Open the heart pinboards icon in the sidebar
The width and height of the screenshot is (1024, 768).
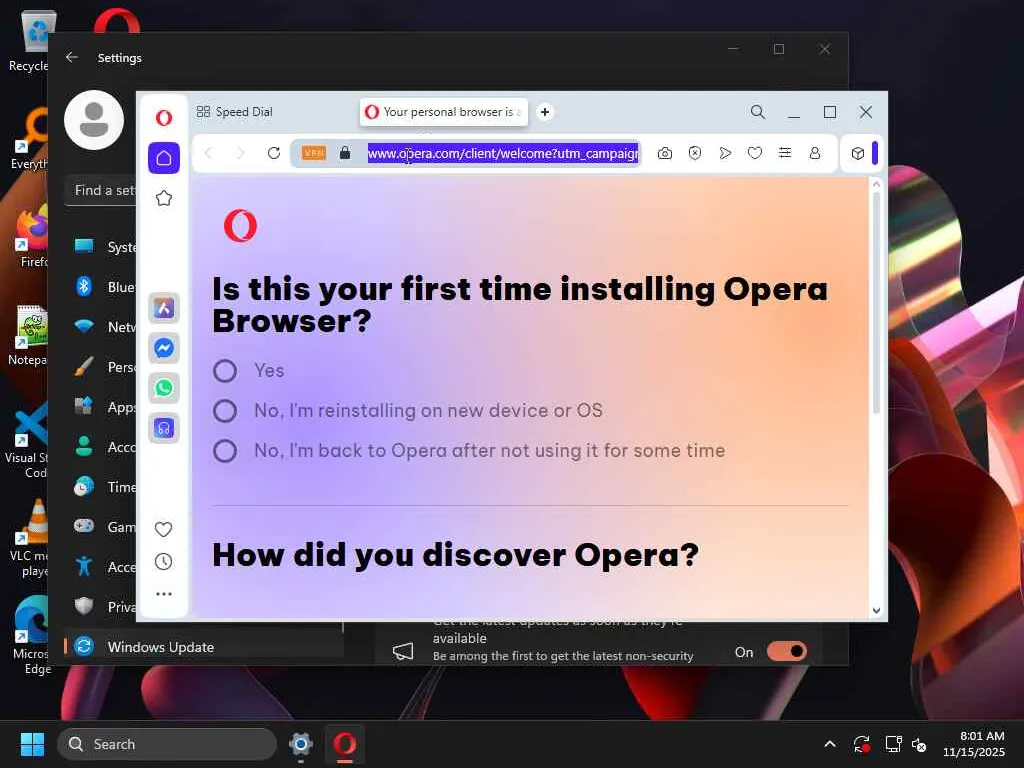coord(163,529)
